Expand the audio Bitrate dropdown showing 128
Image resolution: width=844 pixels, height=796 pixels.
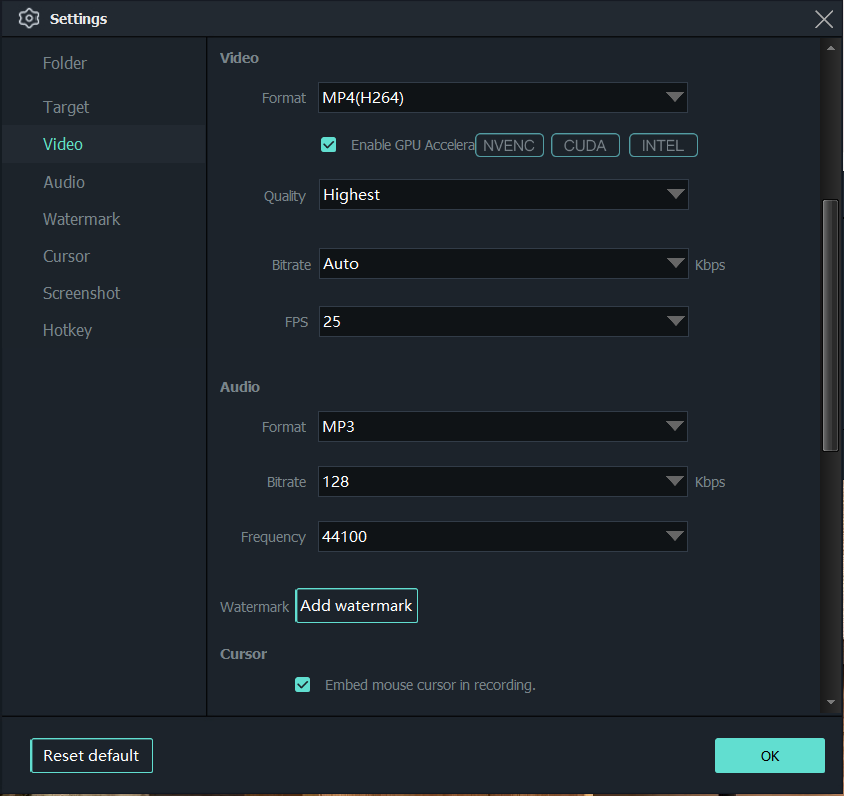pos(503,481)
